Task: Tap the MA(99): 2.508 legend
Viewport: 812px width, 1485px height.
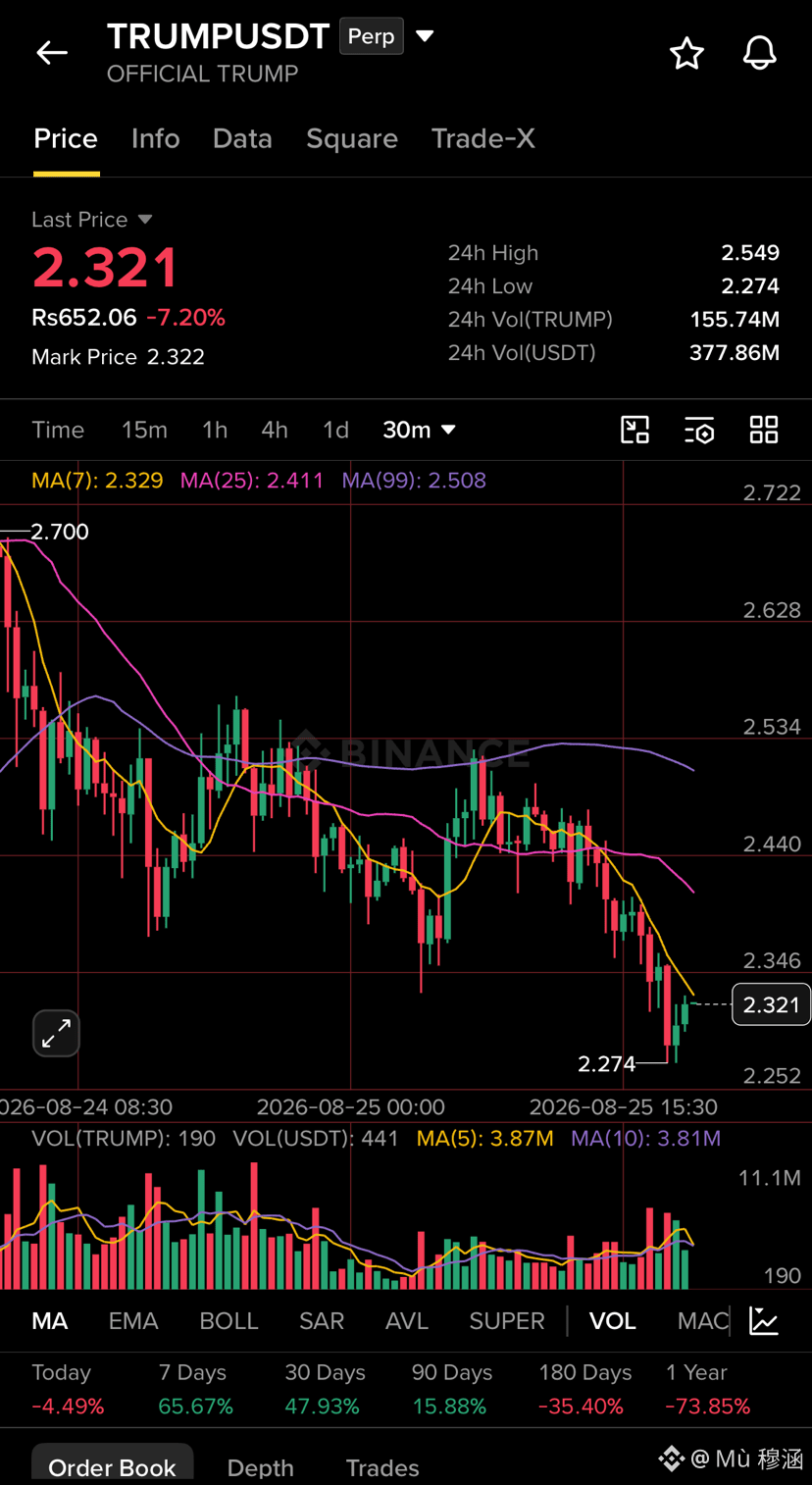Action: [x=414, y=481]
